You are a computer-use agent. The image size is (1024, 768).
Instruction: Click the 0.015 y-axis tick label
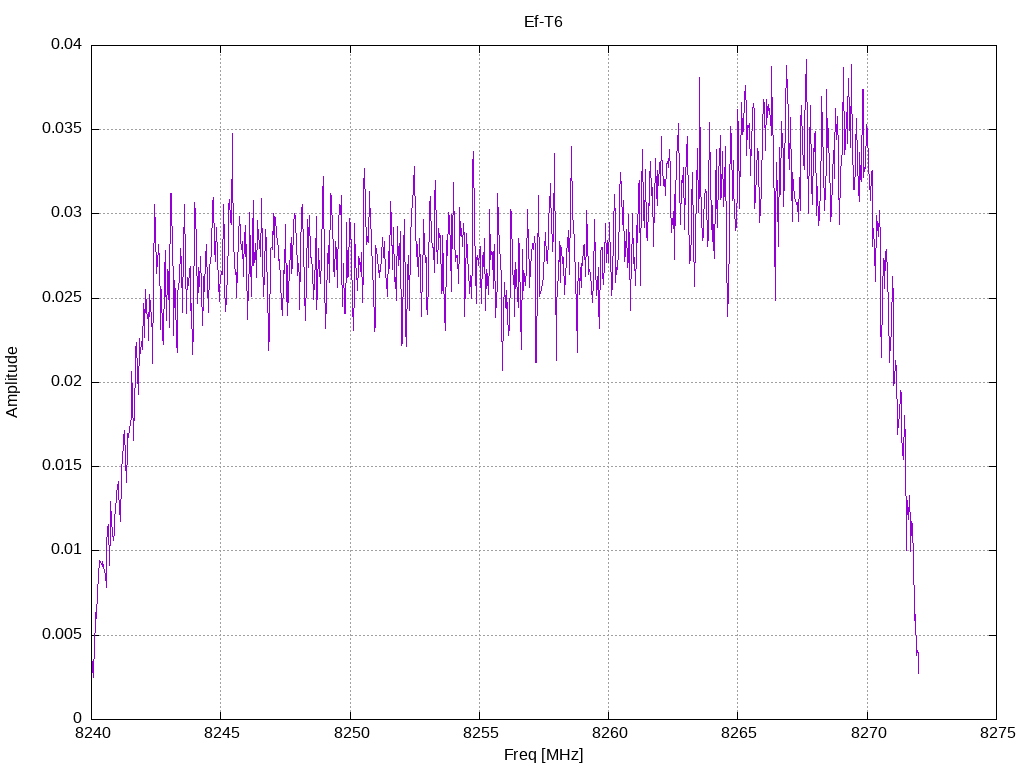62,466
